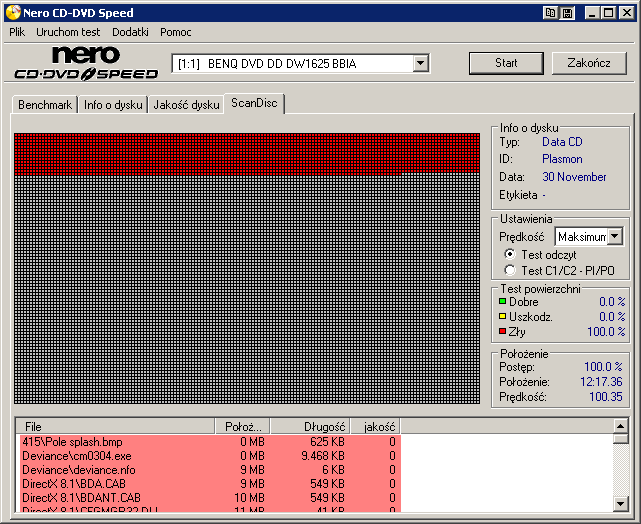Click the Nero CD-DVD Speed title bar disc icon
This screenshot has width=641, height=524.
[x=13, y=13]
